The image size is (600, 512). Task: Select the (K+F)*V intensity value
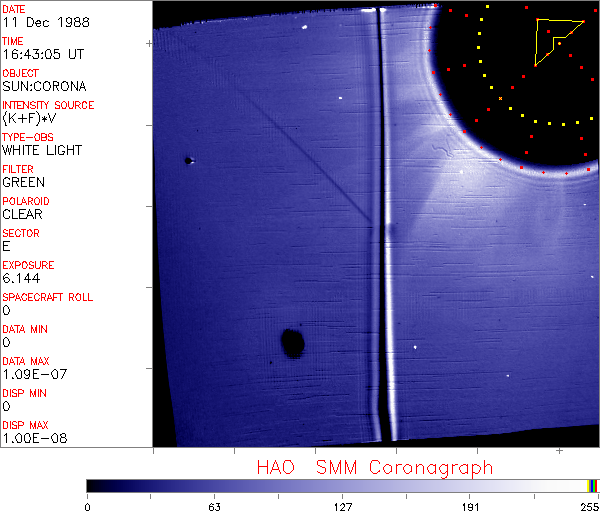click(29, 118)
